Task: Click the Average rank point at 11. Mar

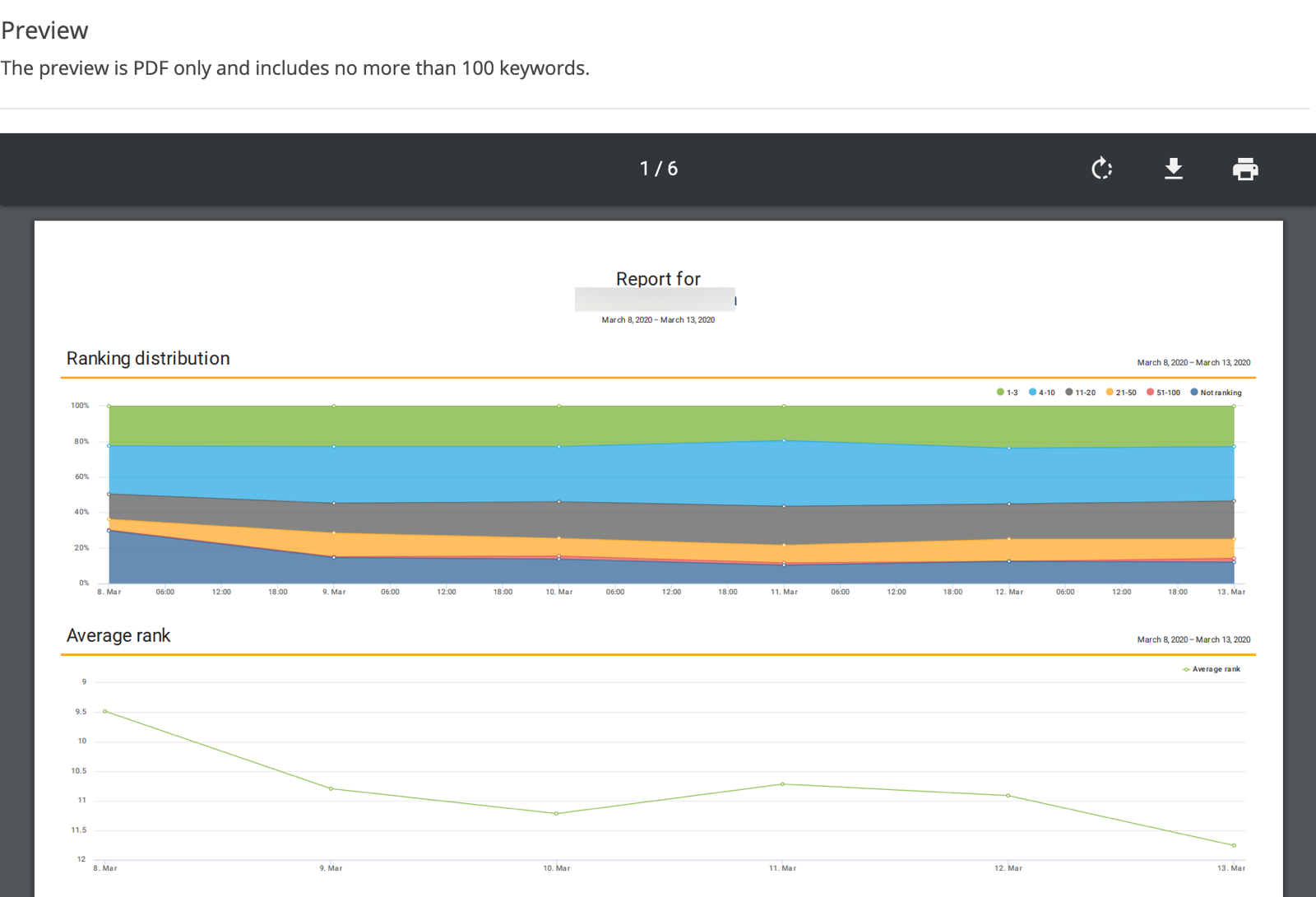Action: [782, 784]
